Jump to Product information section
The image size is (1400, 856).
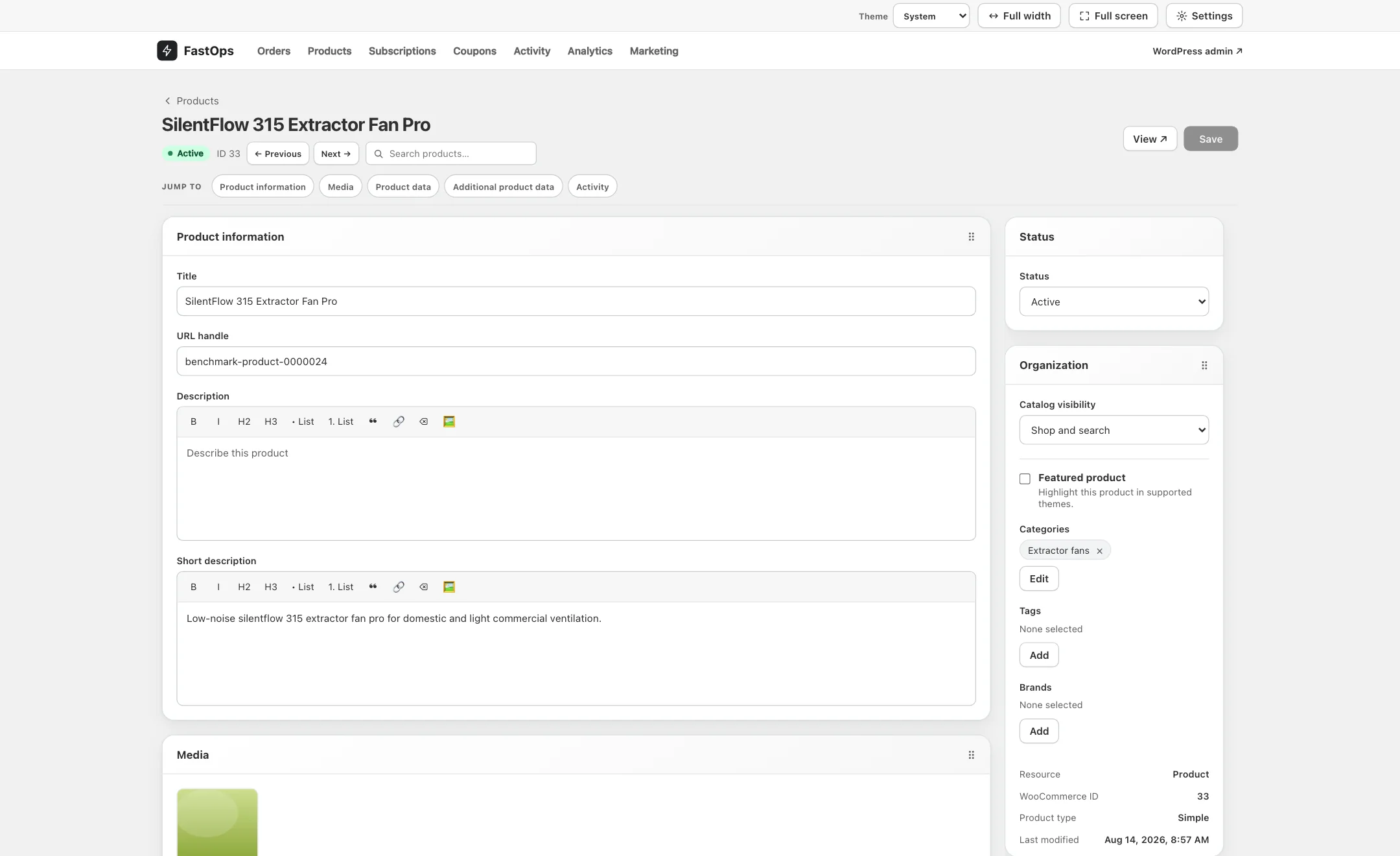point(262,187)
